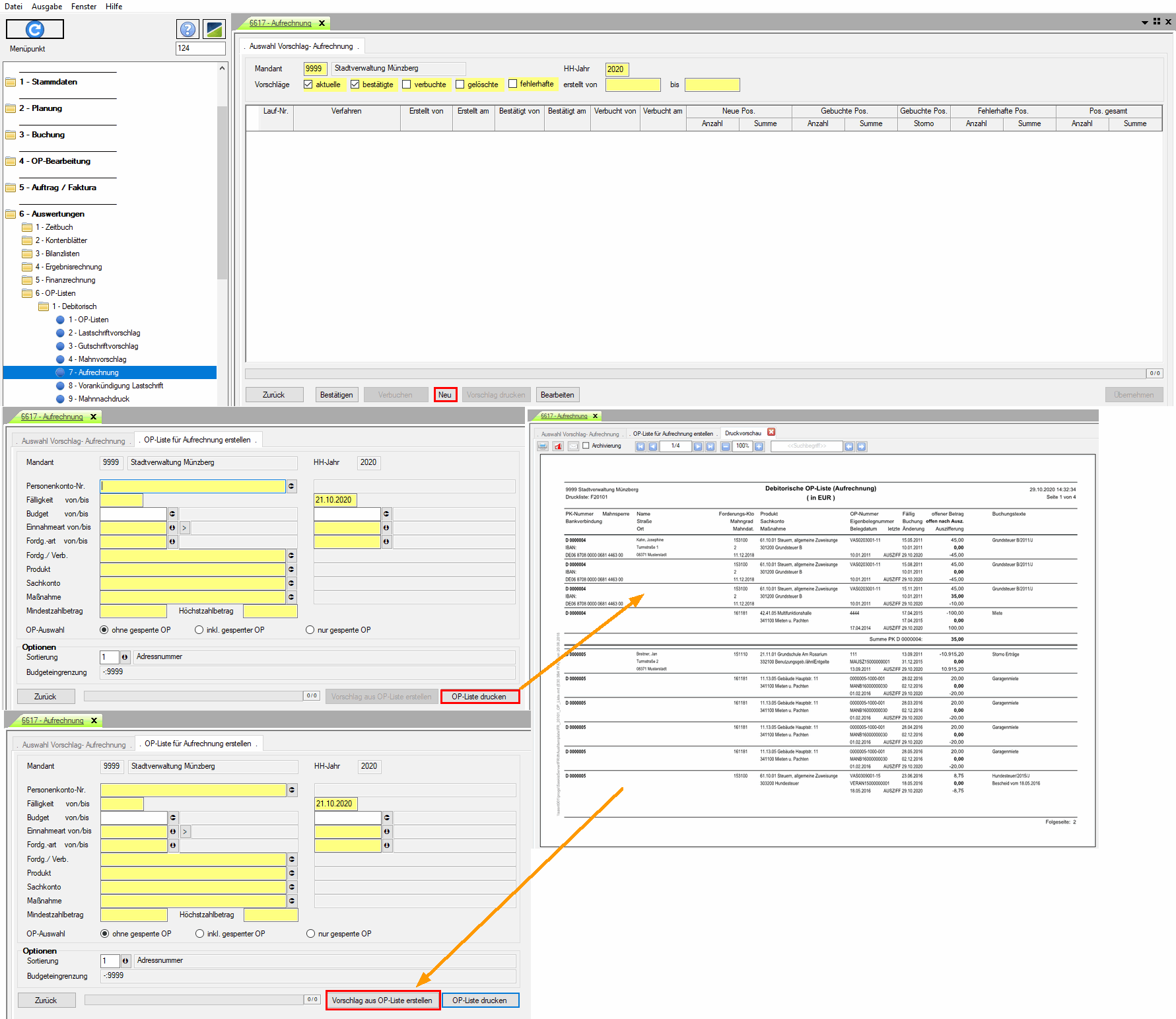Enable the Archivierung checkbox

[586, 446]
